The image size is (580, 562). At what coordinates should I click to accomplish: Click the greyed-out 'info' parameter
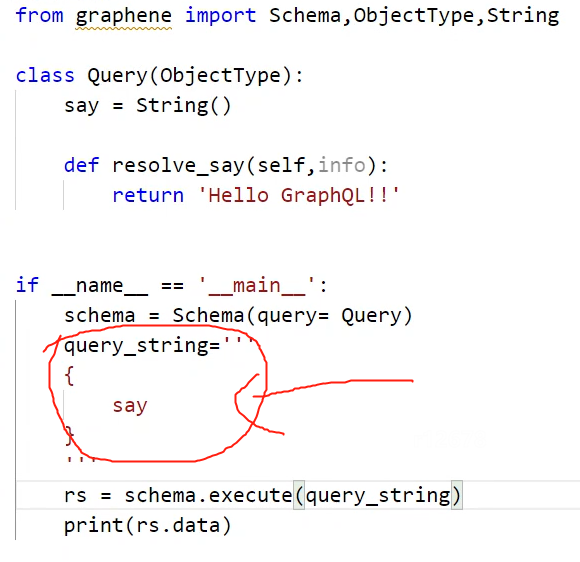pos(342,165)
